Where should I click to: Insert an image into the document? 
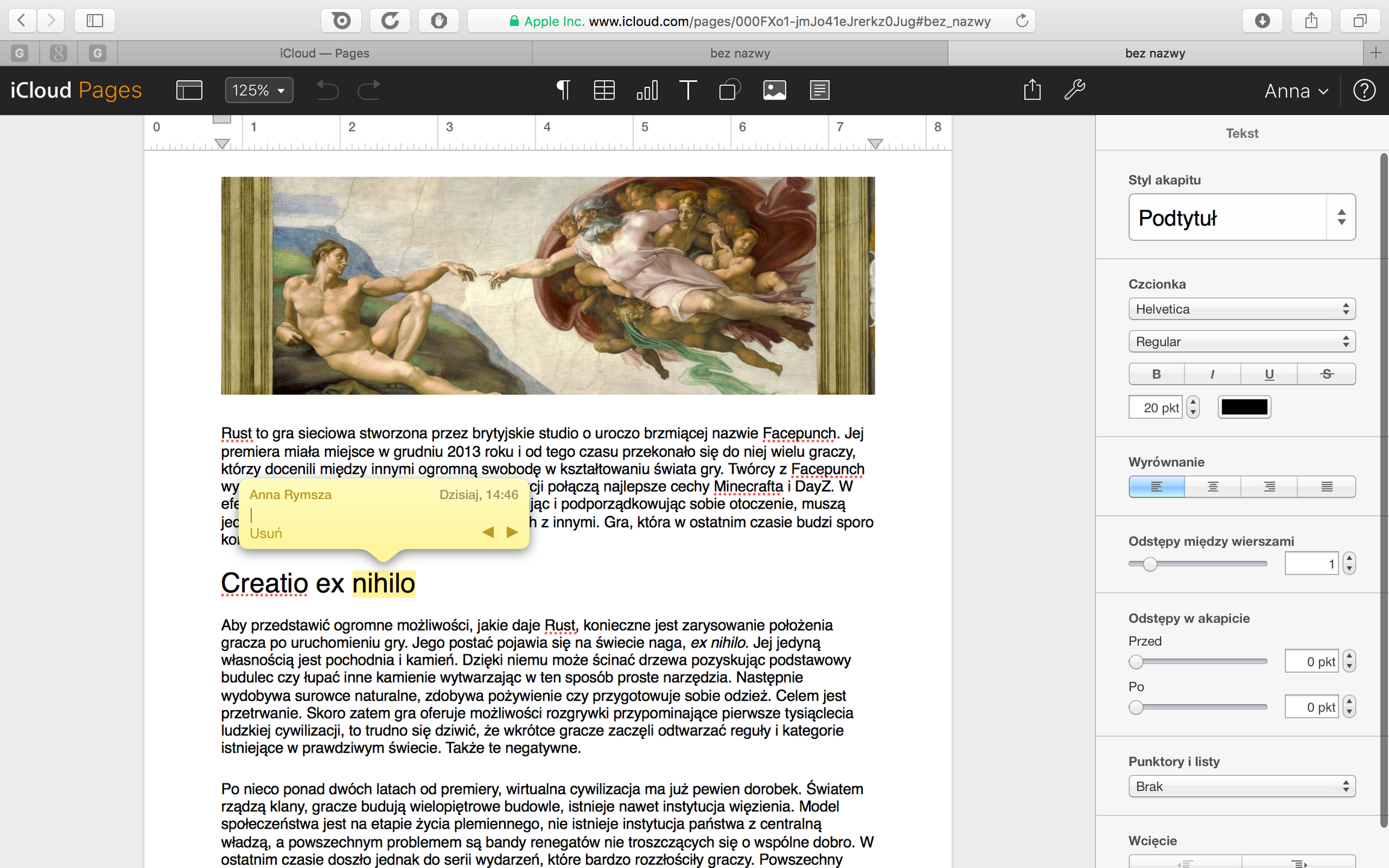coord(775,90)
